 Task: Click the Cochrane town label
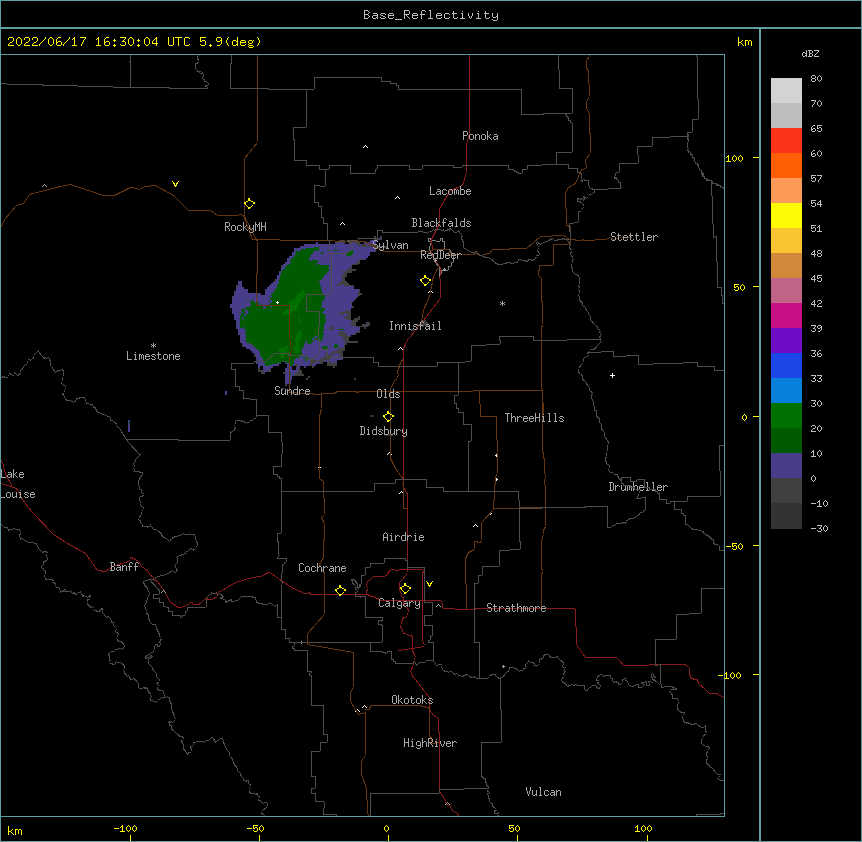pyautogui.click(x=322, y=568)
